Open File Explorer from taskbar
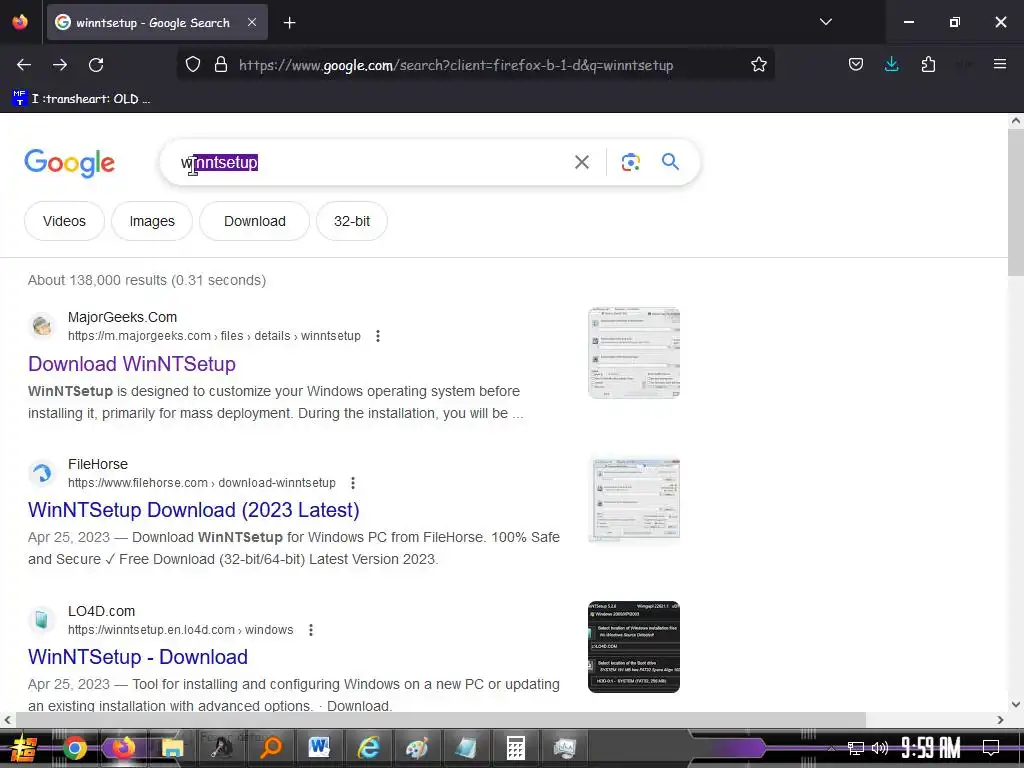This screenshot has height=768, width=1024. tap(172, 748)
